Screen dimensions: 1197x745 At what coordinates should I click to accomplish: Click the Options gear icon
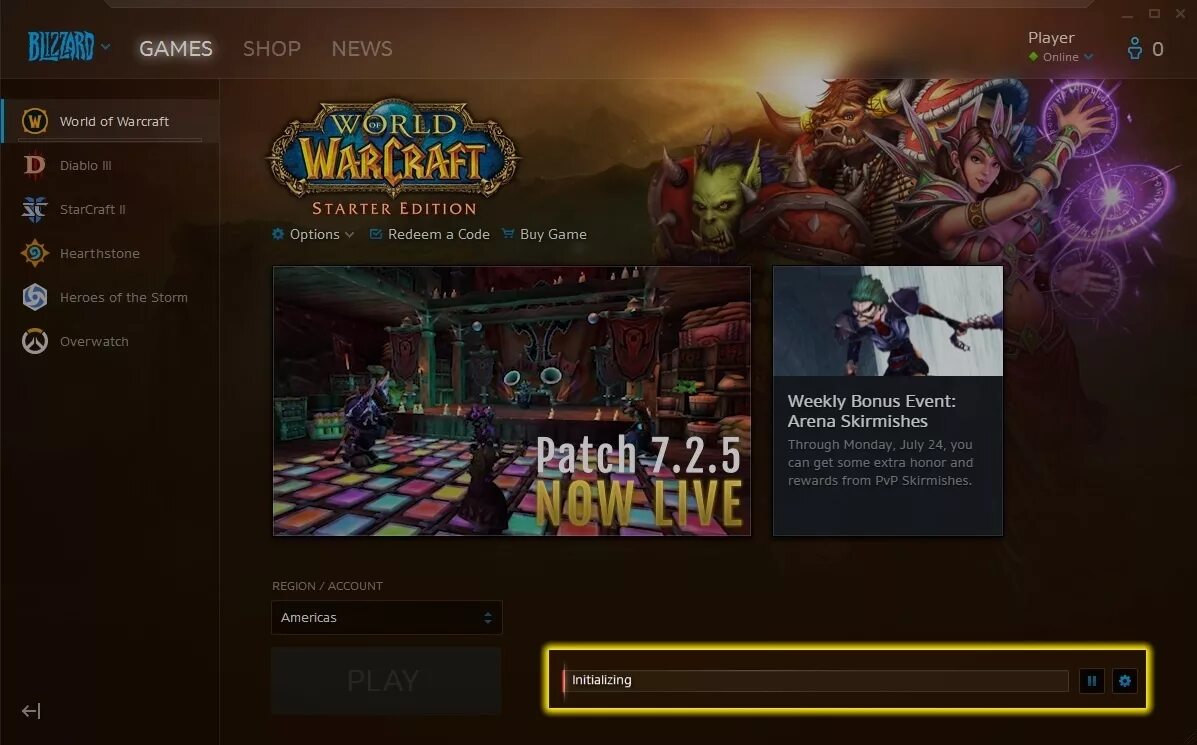[278, 234]
